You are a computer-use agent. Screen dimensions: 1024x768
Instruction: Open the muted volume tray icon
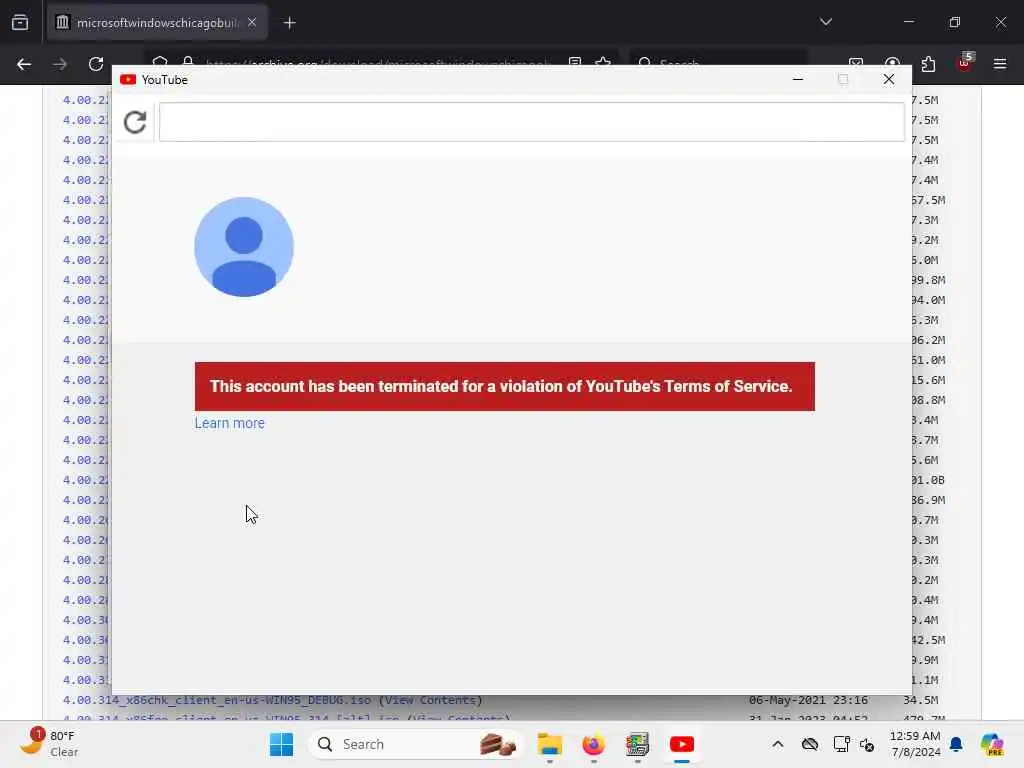[867, 744]
